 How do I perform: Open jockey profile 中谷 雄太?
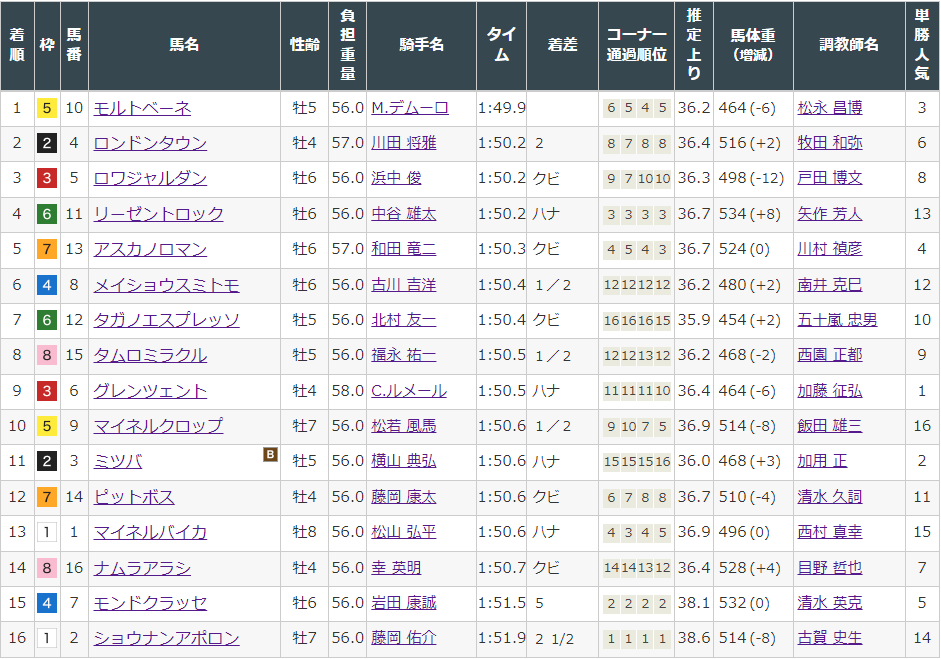point(403,214)
